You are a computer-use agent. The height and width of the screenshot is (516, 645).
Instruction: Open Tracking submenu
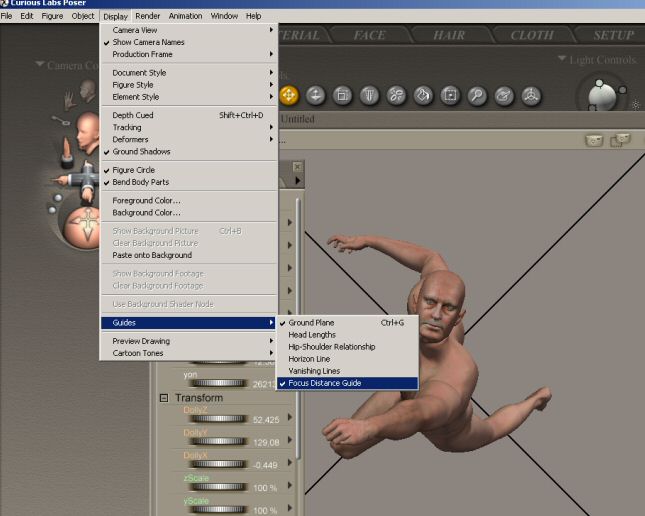189,128
